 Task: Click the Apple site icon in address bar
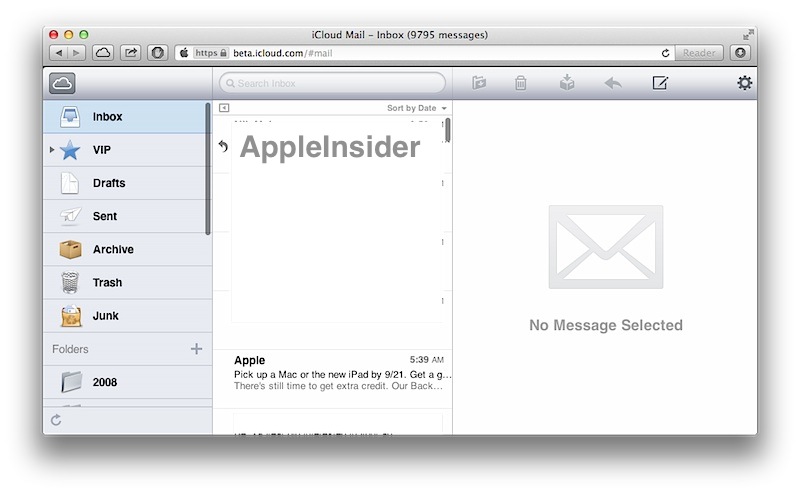(x=184, y=53)
